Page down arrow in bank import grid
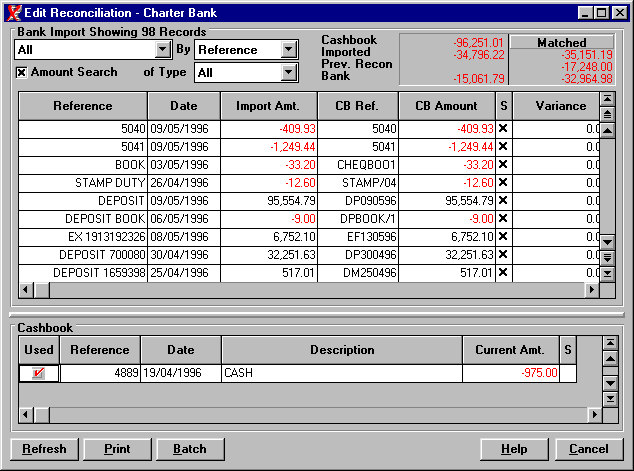634x471 pixels. coord(607,258)
